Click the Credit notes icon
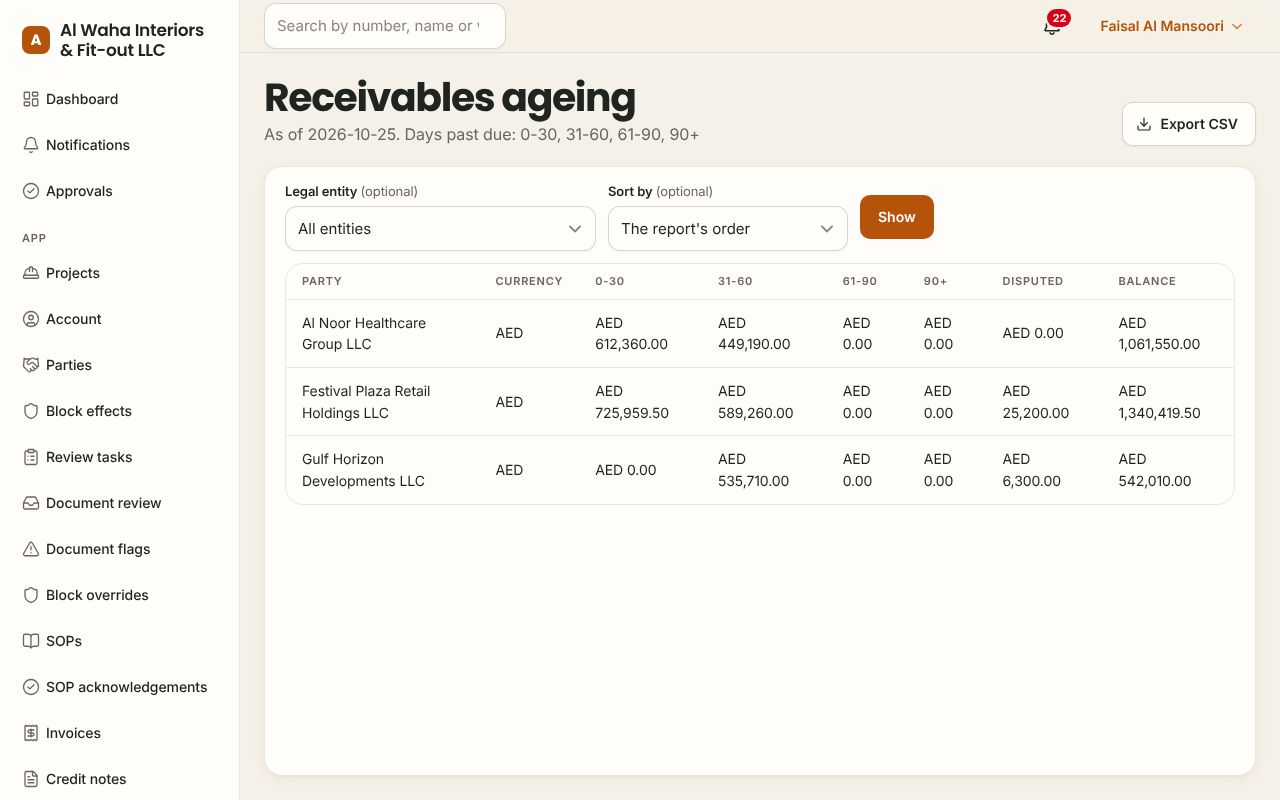This screenshot has height=800, width=1280. coord(31,779)
